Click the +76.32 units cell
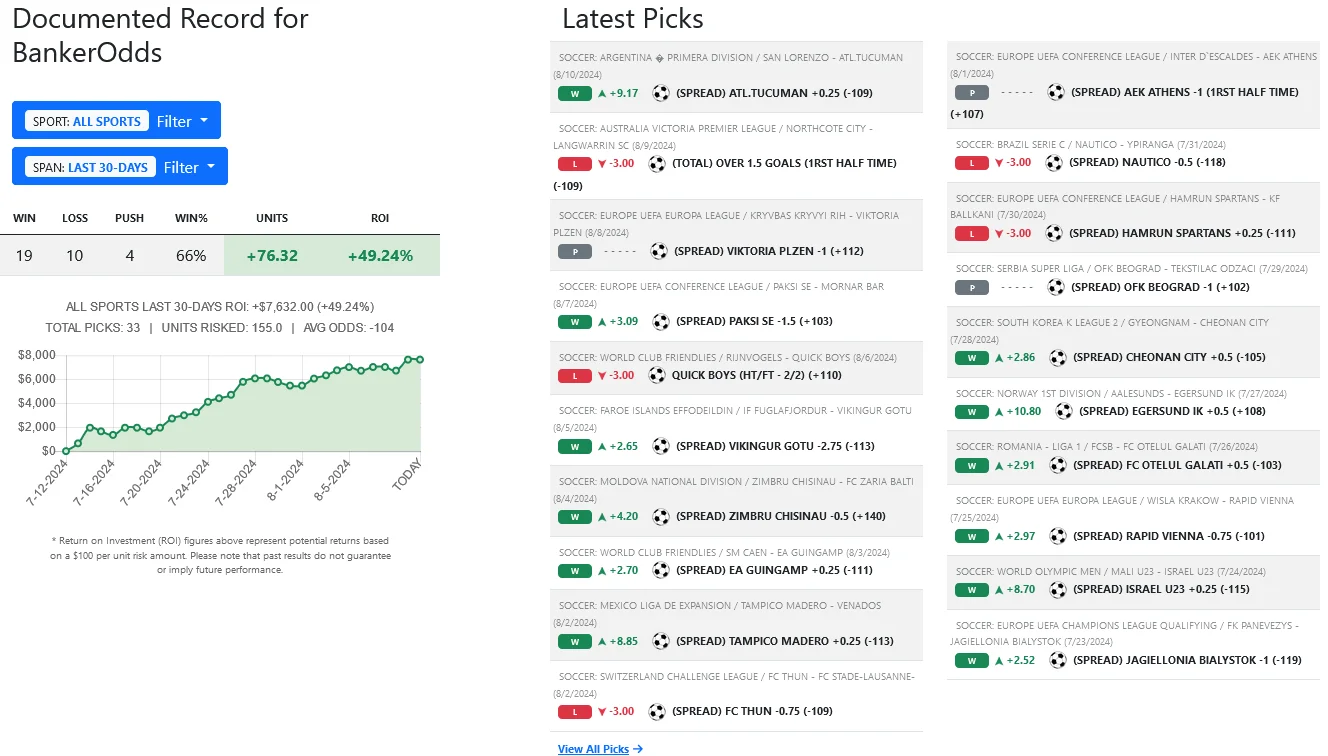Viewport: 1328px width, 756px height. 272,255
